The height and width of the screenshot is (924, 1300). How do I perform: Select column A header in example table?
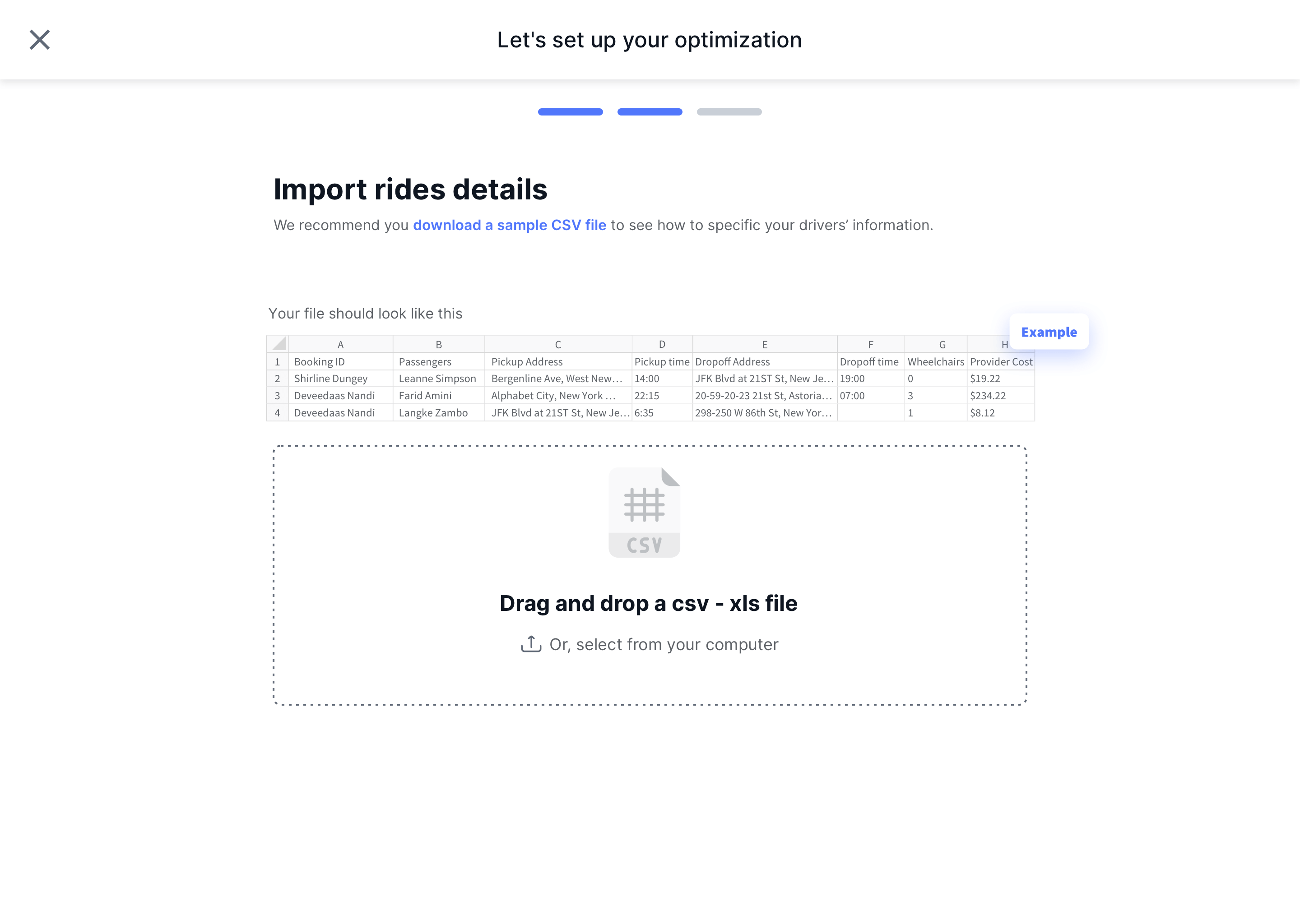point(340,345)
